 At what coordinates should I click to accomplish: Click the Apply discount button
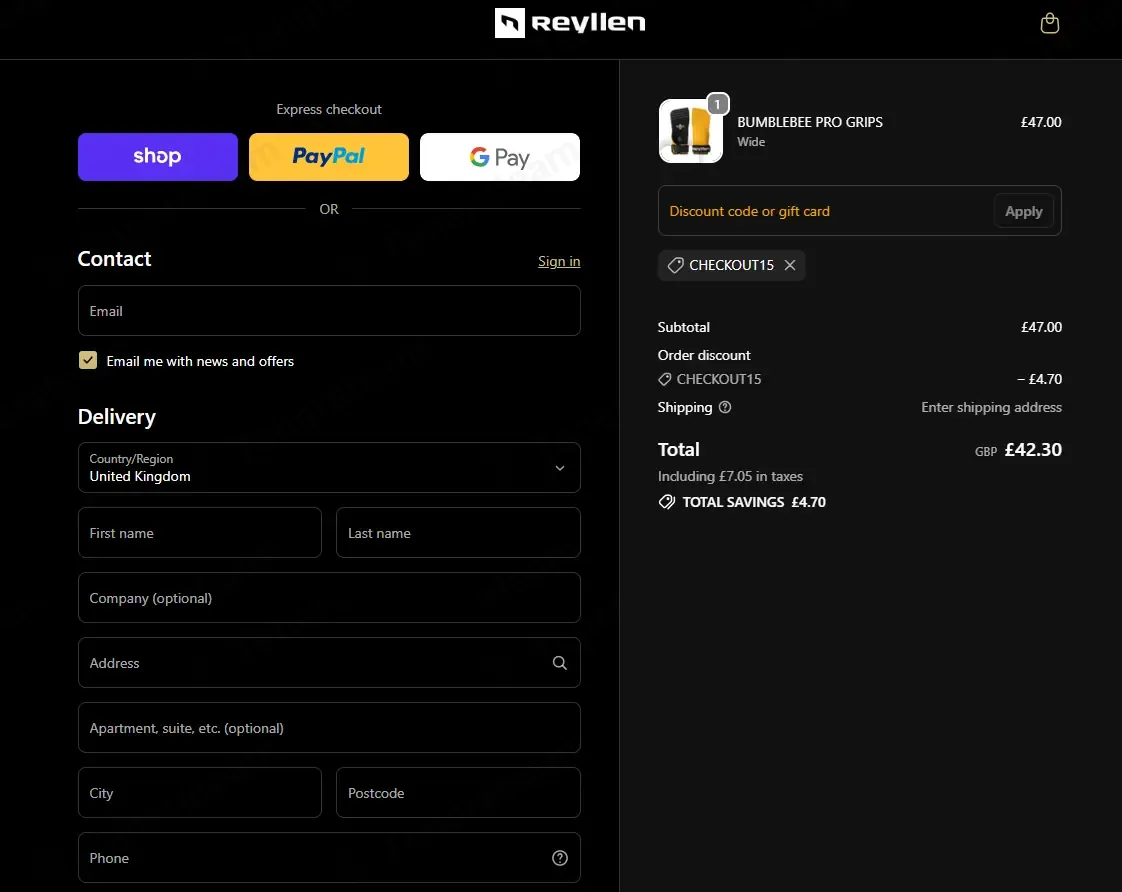(1023, 211)
